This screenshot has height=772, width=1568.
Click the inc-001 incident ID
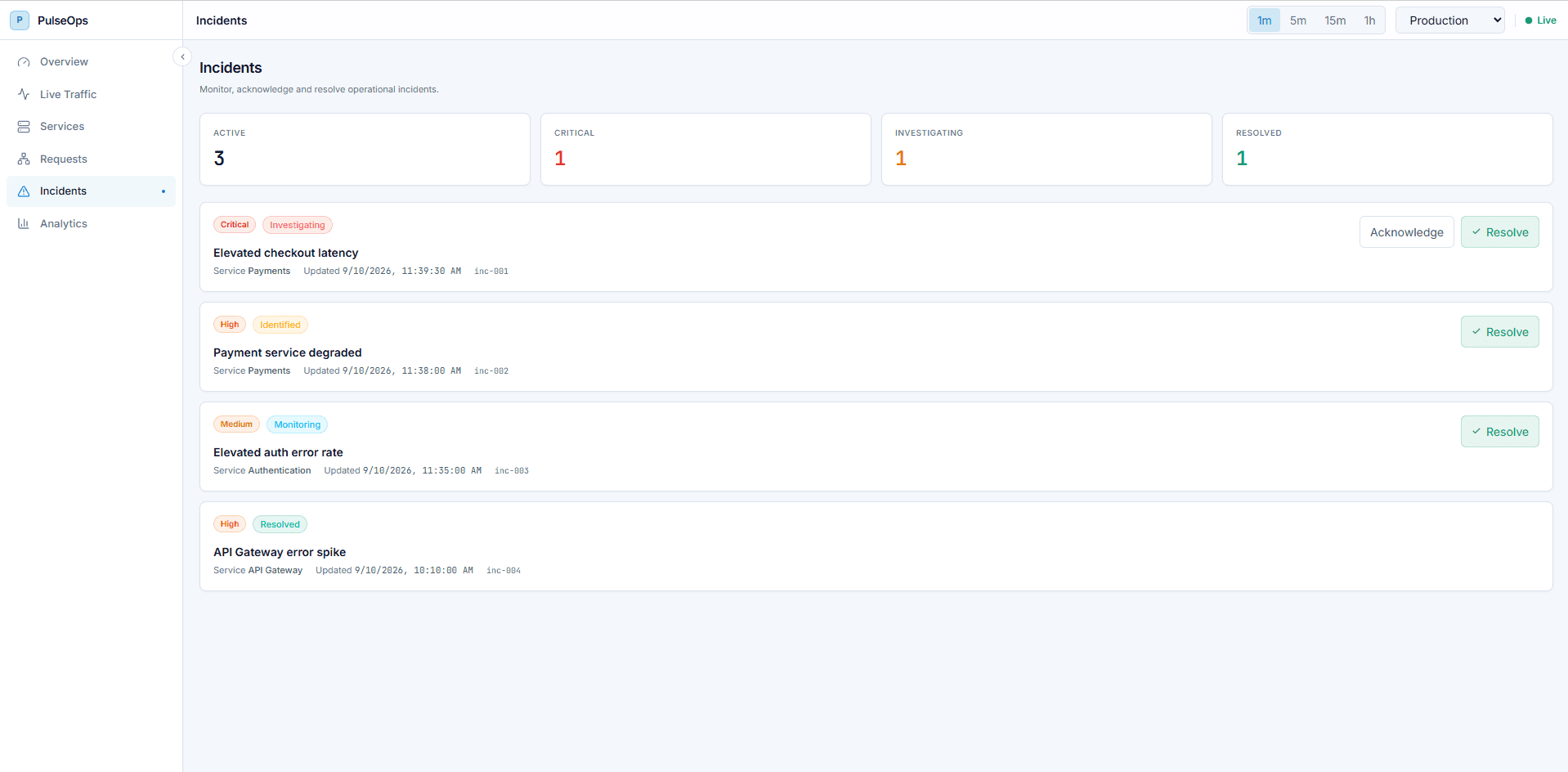click(491, 272)
